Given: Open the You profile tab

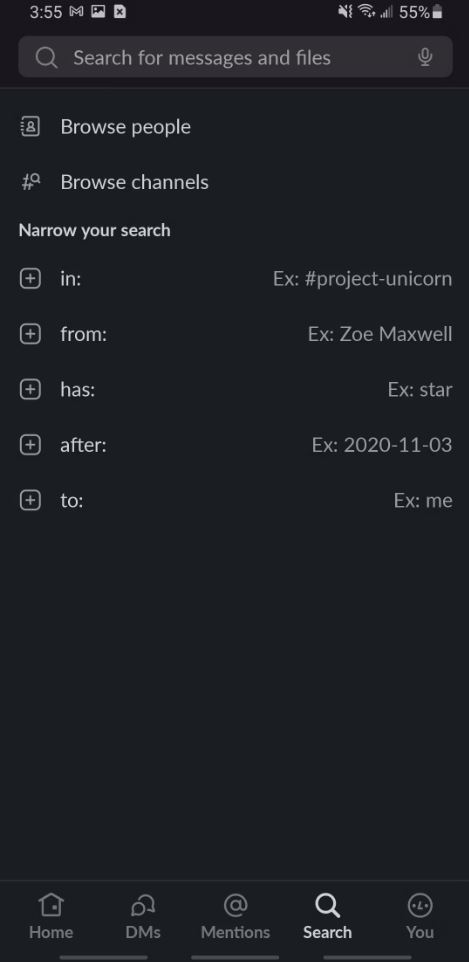Looking at the screenshot, I should (420, 917).
